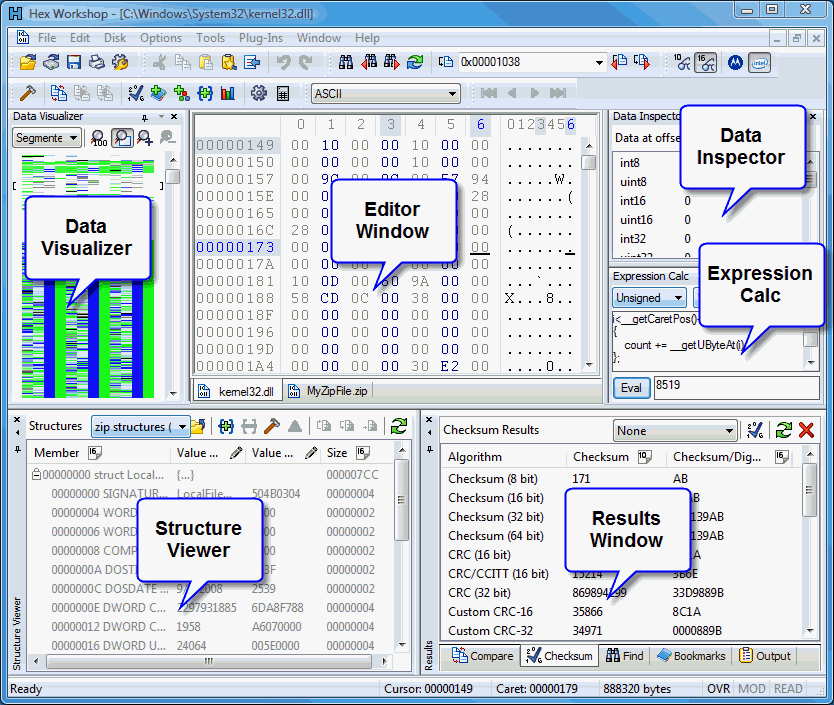This screenshot has height=705, width=834.
Task: Click add structure braces icon in Structures toolbar
Action: (x=226, y=426)
